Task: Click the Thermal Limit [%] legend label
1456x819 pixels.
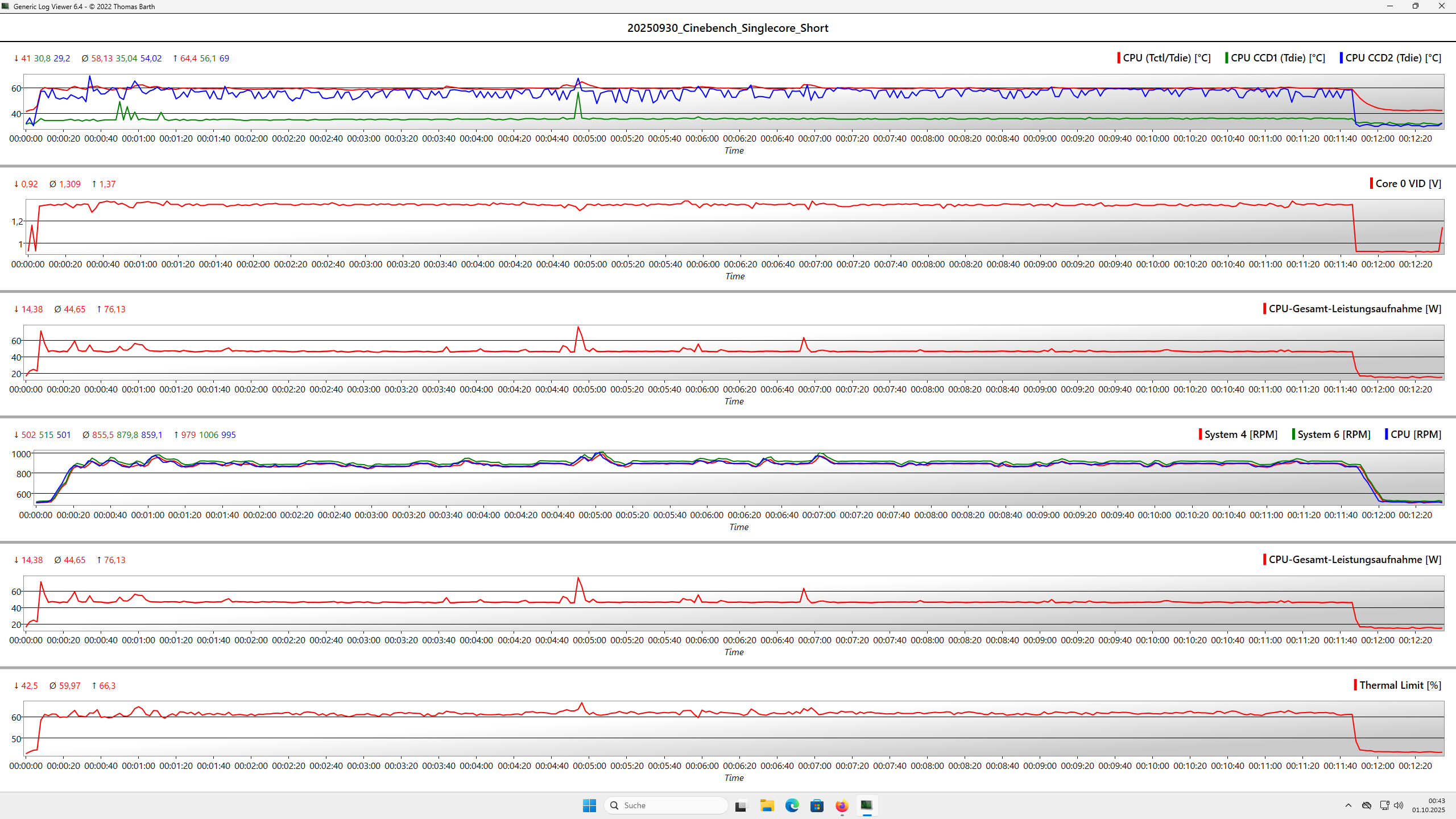Action: (1400, 685)
